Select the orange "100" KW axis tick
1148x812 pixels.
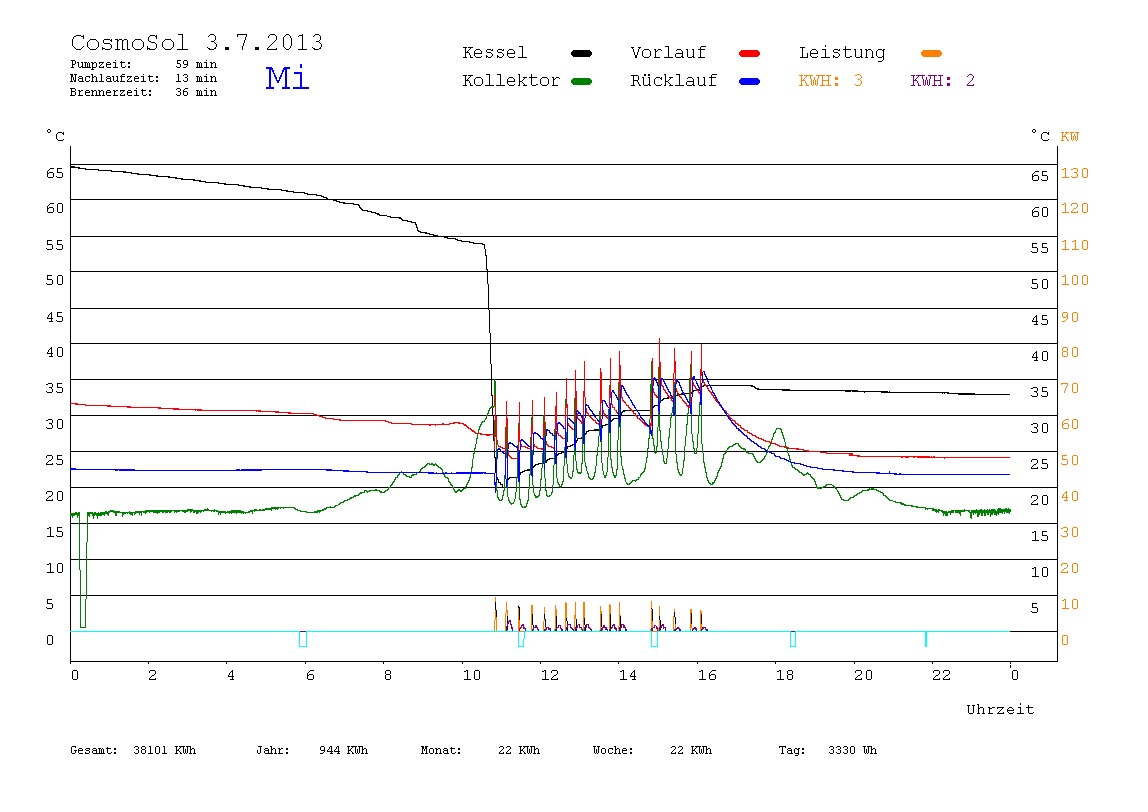(1075, 280)
